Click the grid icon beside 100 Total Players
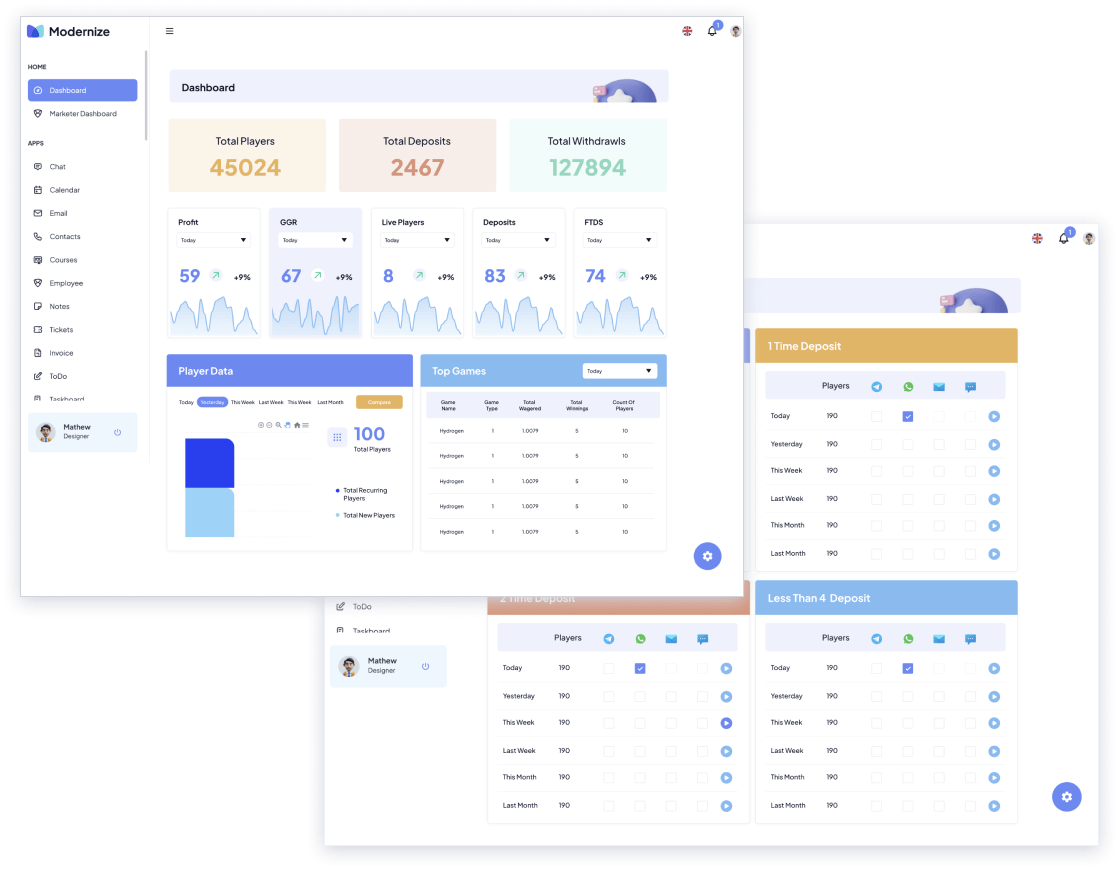 point(337,437)
